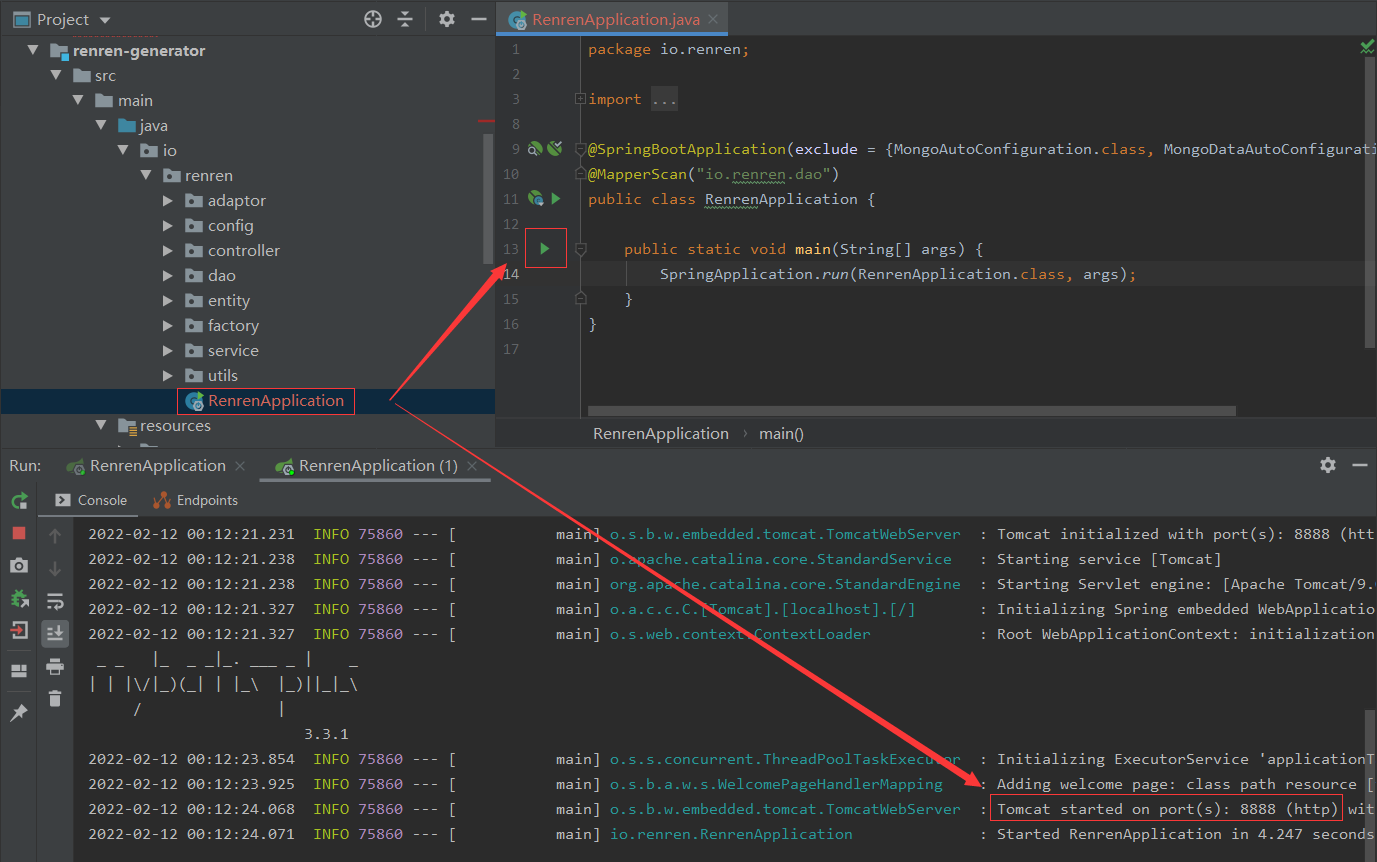
Task: Click the 'Tomcat started on port(s): 8888' message
Action: 1166,809
